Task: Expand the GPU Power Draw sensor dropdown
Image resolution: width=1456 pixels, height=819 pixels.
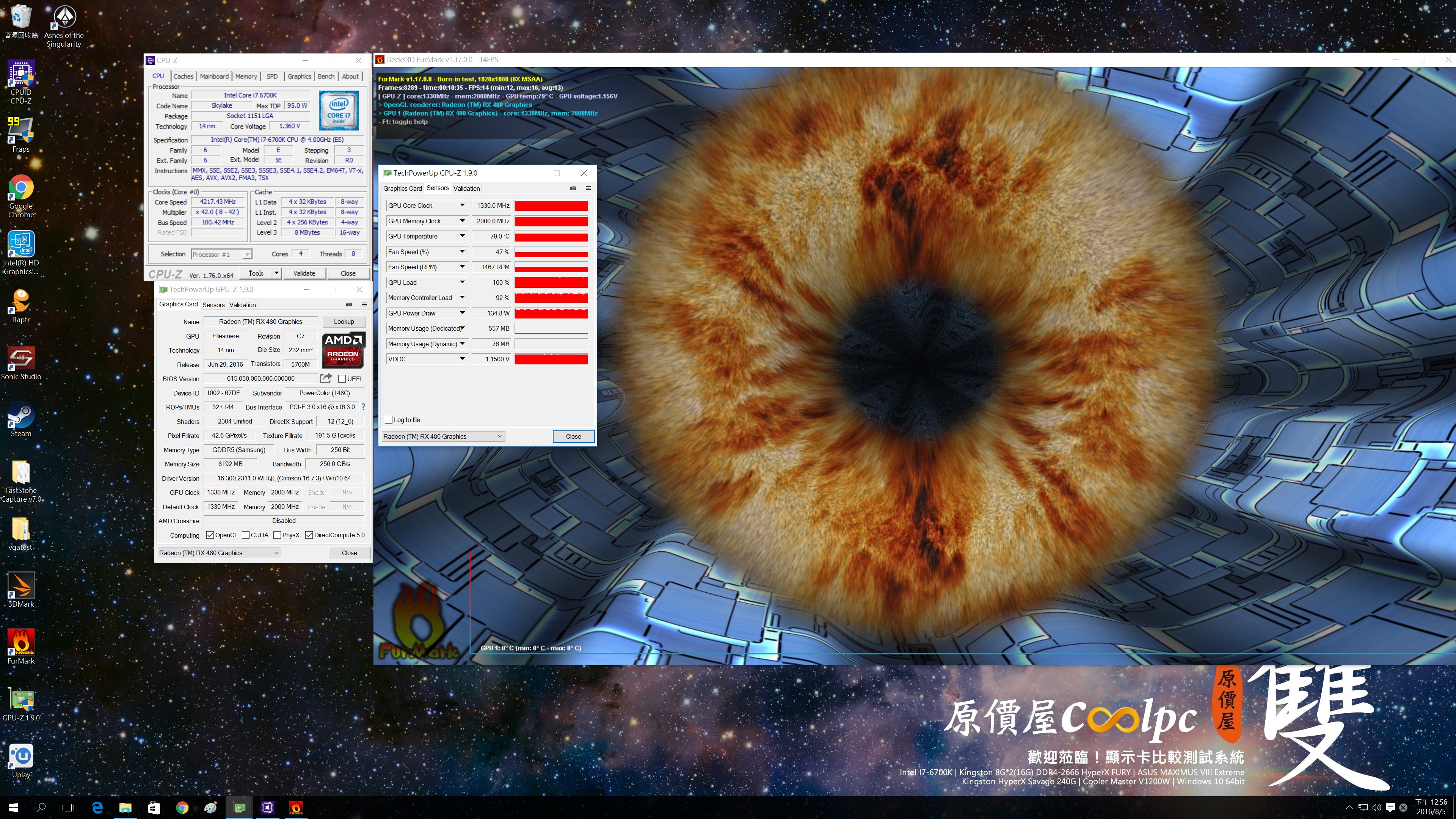Action: coord(462,313)
